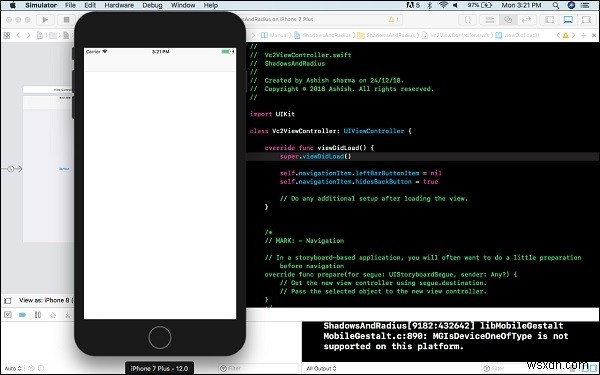Switch to the Standard editor

[x=489, y=20]
